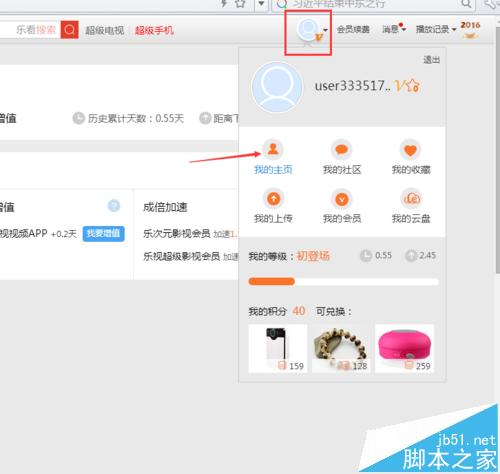500x474 pixels.
Task: Click the large profile avatar picture
Action: 277,87
